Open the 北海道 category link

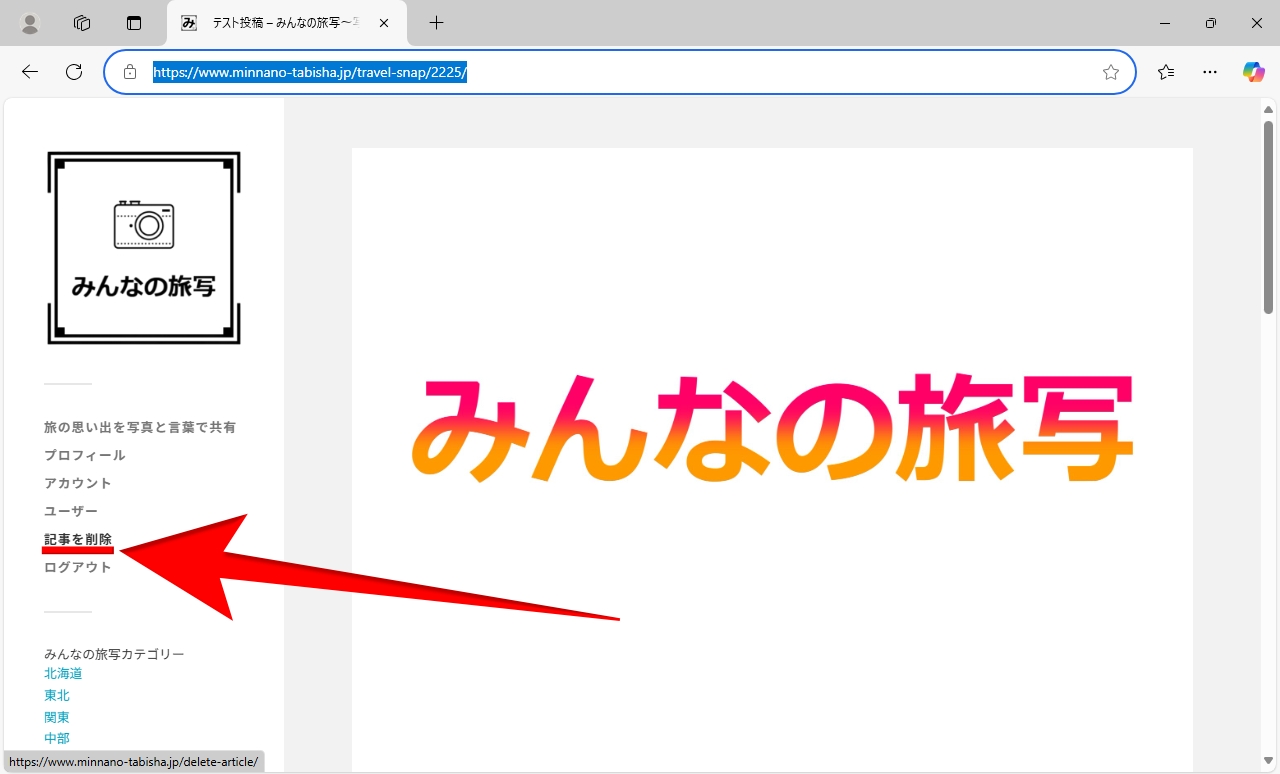[63, 674]
